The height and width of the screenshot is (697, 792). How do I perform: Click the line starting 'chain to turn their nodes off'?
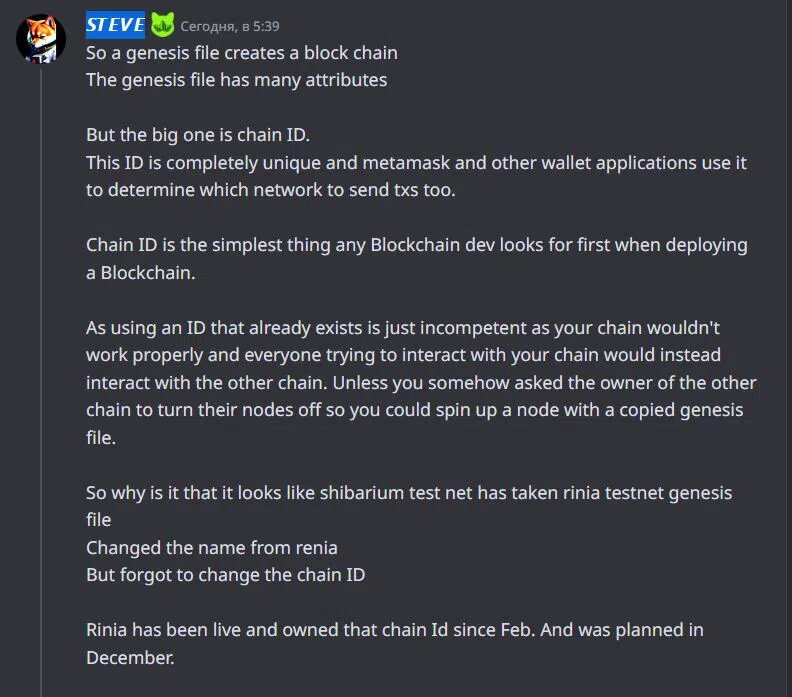414,410
